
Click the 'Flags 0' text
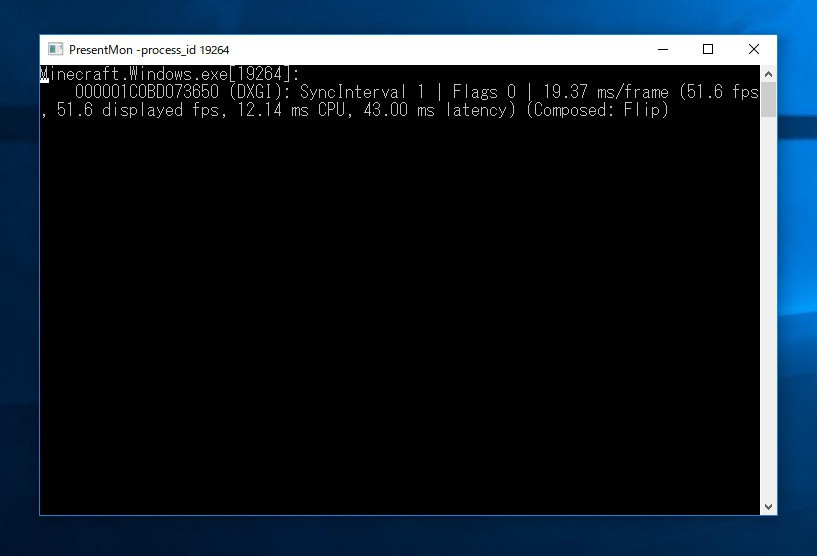click(484, 92)
